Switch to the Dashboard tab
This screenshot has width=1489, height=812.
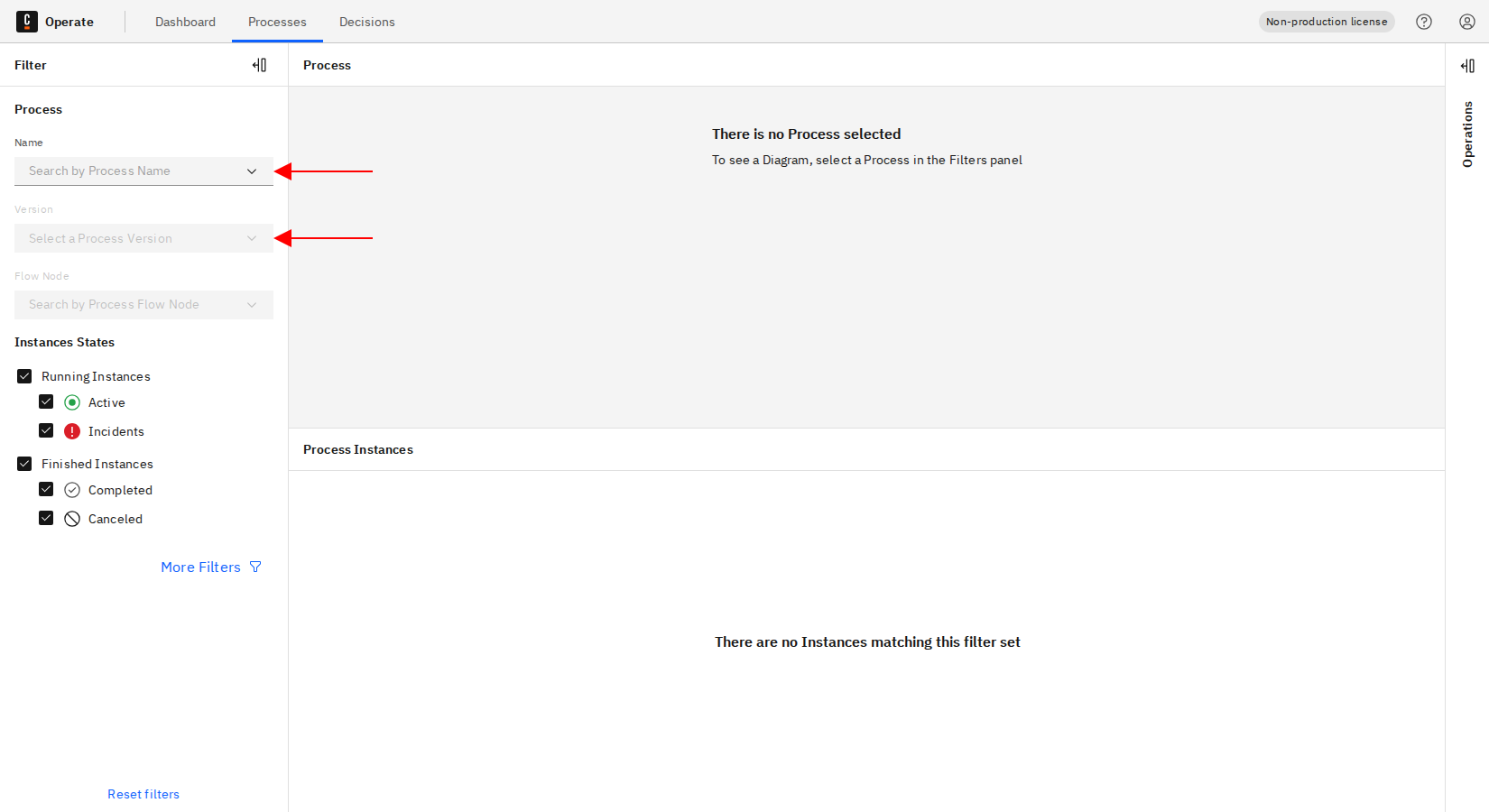point(185,22)
